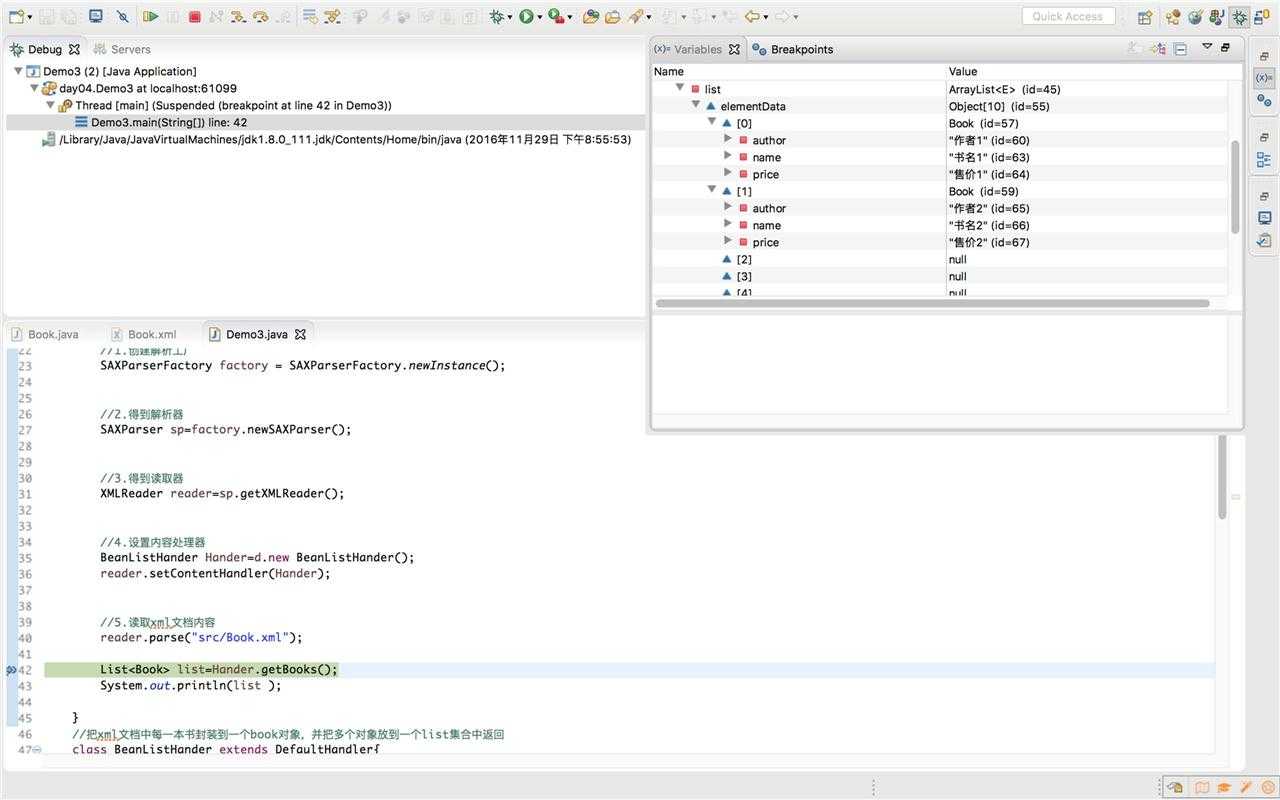Open the Variables view menu triangle
Viewport: 1280px width, 800px height.
pos(1207,47)
